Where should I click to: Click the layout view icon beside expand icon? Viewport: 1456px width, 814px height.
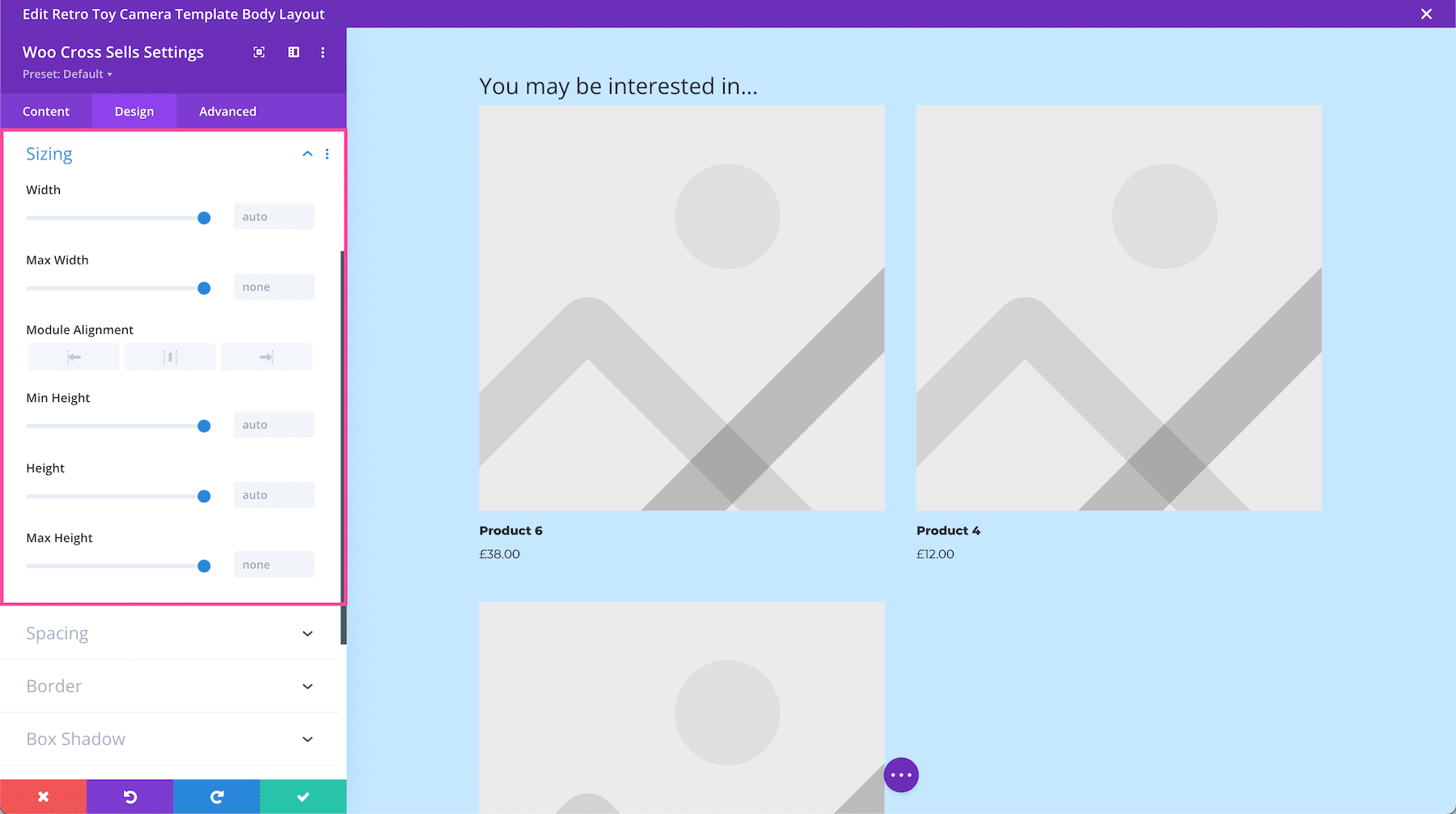pos(293,52)
